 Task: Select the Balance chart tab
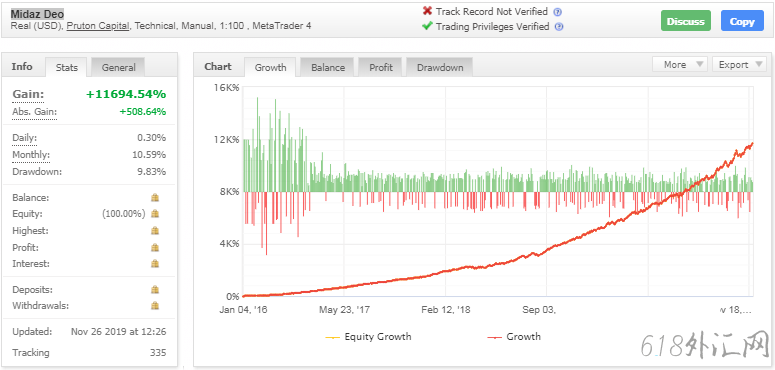tap(328, 68)
